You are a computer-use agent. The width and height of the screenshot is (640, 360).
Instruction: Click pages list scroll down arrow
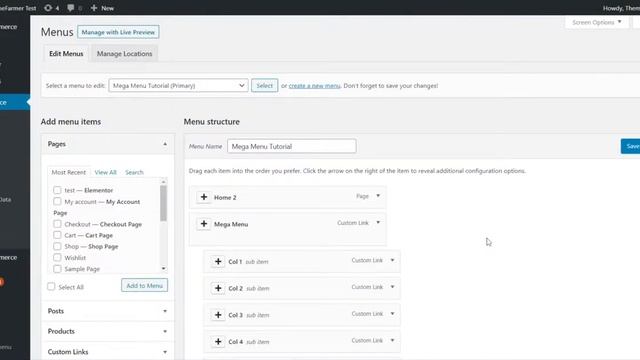click(x=163, y=269)
